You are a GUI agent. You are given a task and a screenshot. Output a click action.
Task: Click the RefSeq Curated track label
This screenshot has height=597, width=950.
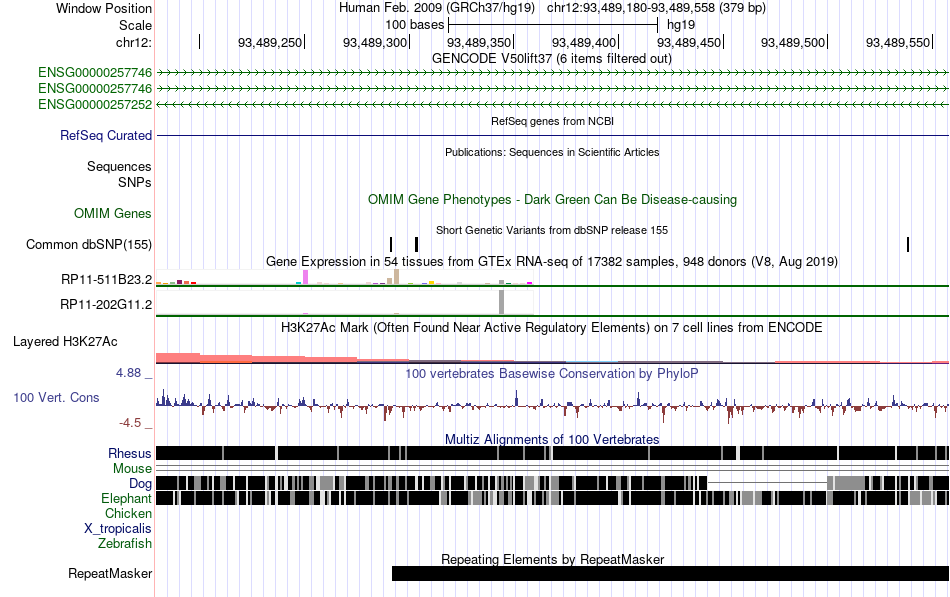(105, 135)
